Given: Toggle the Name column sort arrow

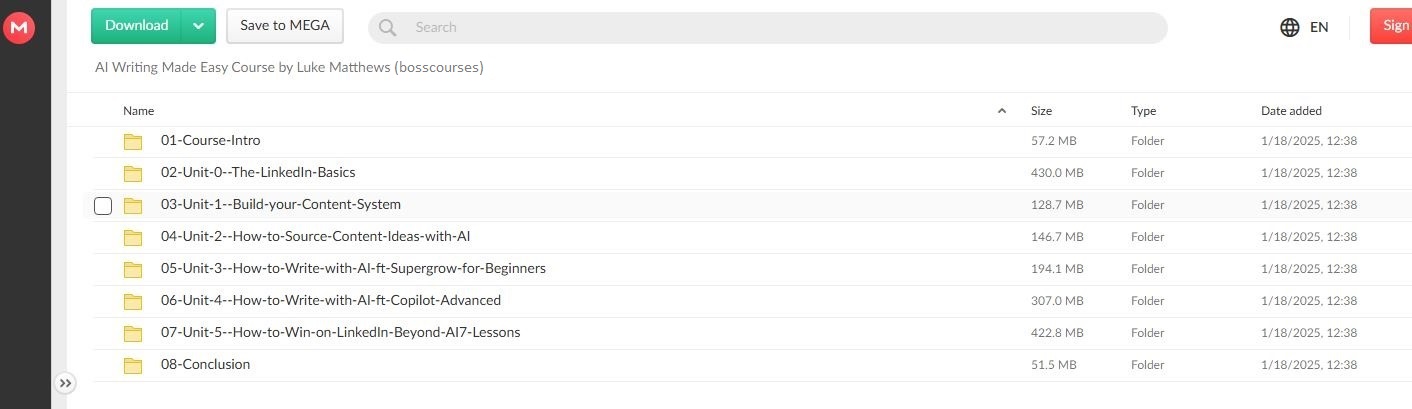Looking at the screenshot, I should (1002, 111).
